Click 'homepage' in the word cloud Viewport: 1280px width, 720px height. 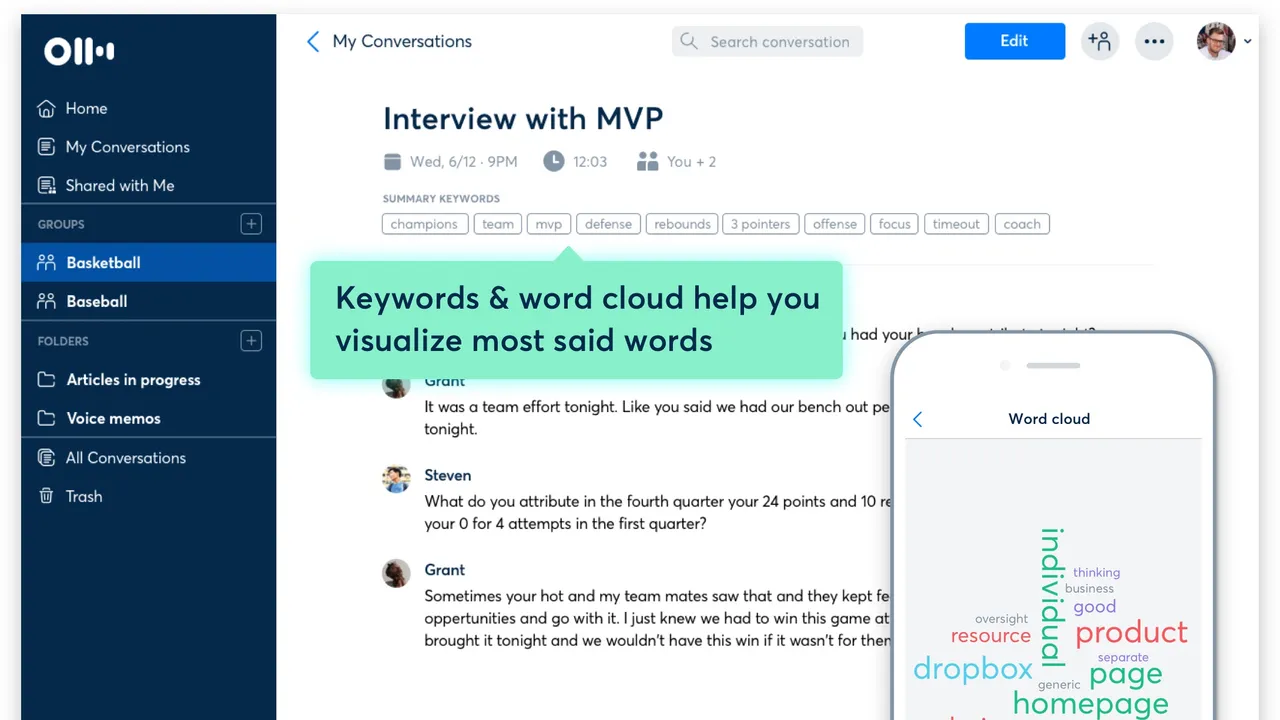coord(1090,705)
